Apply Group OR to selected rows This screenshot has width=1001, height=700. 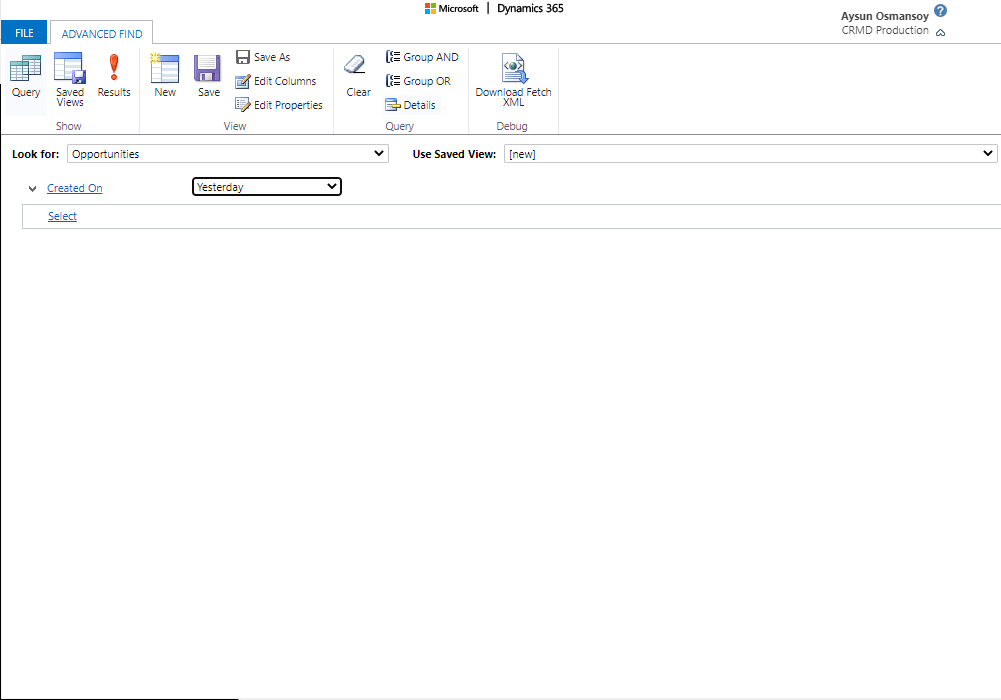point(418,81)
